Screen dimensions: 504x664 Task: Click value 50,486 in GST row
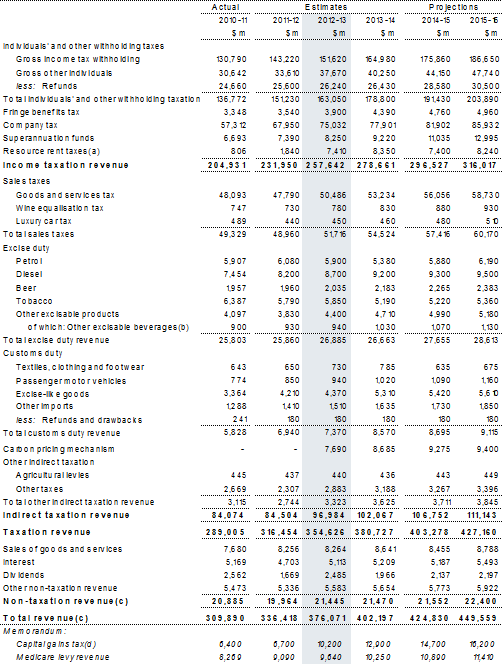click(333, 195)
